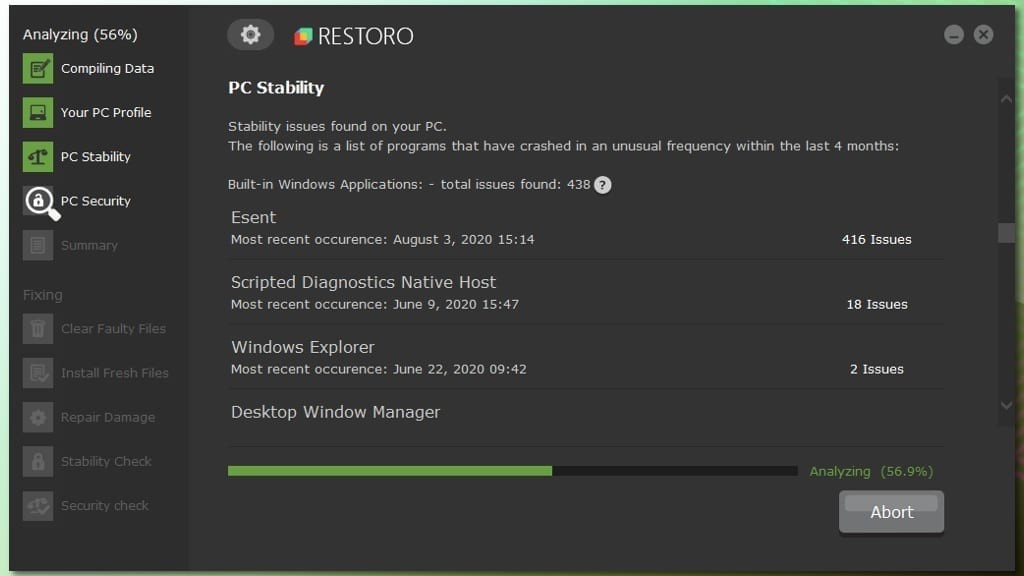Screen dimensions: 1024x576
Task: Open the Your PC Profile step label
Action: (x=106, y=112)
